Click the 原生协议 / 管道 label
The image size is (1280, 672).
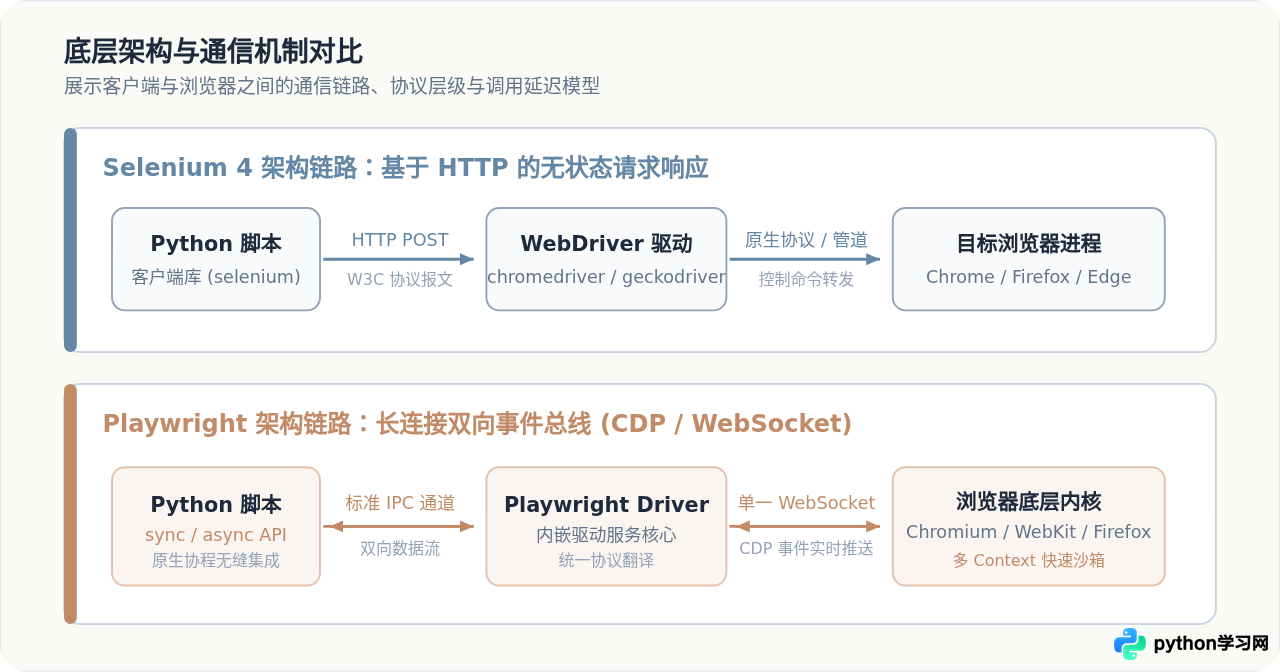[806, 240]
